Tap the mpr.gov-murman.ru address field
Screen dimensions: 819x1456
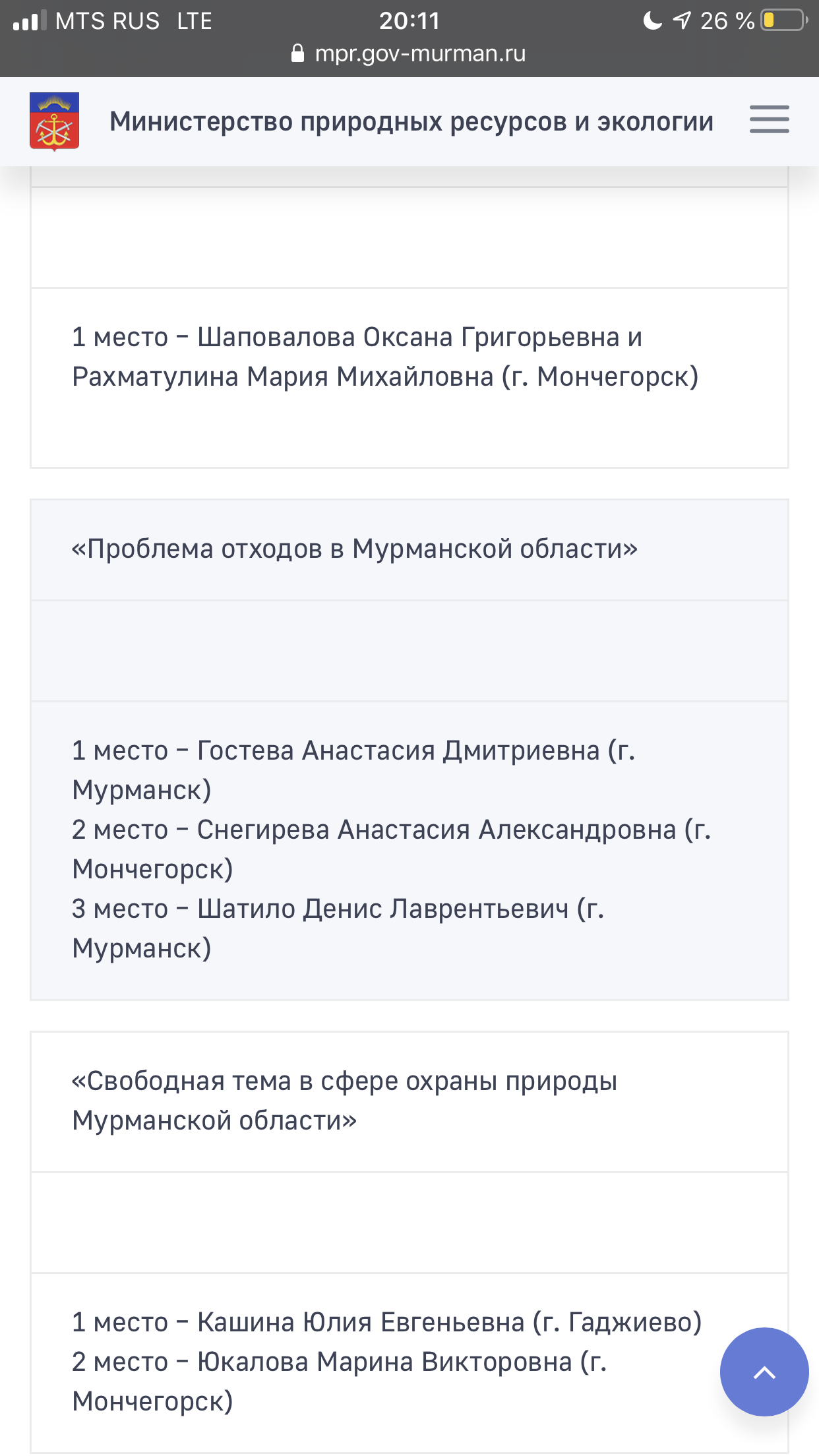[x=420, y=53]
